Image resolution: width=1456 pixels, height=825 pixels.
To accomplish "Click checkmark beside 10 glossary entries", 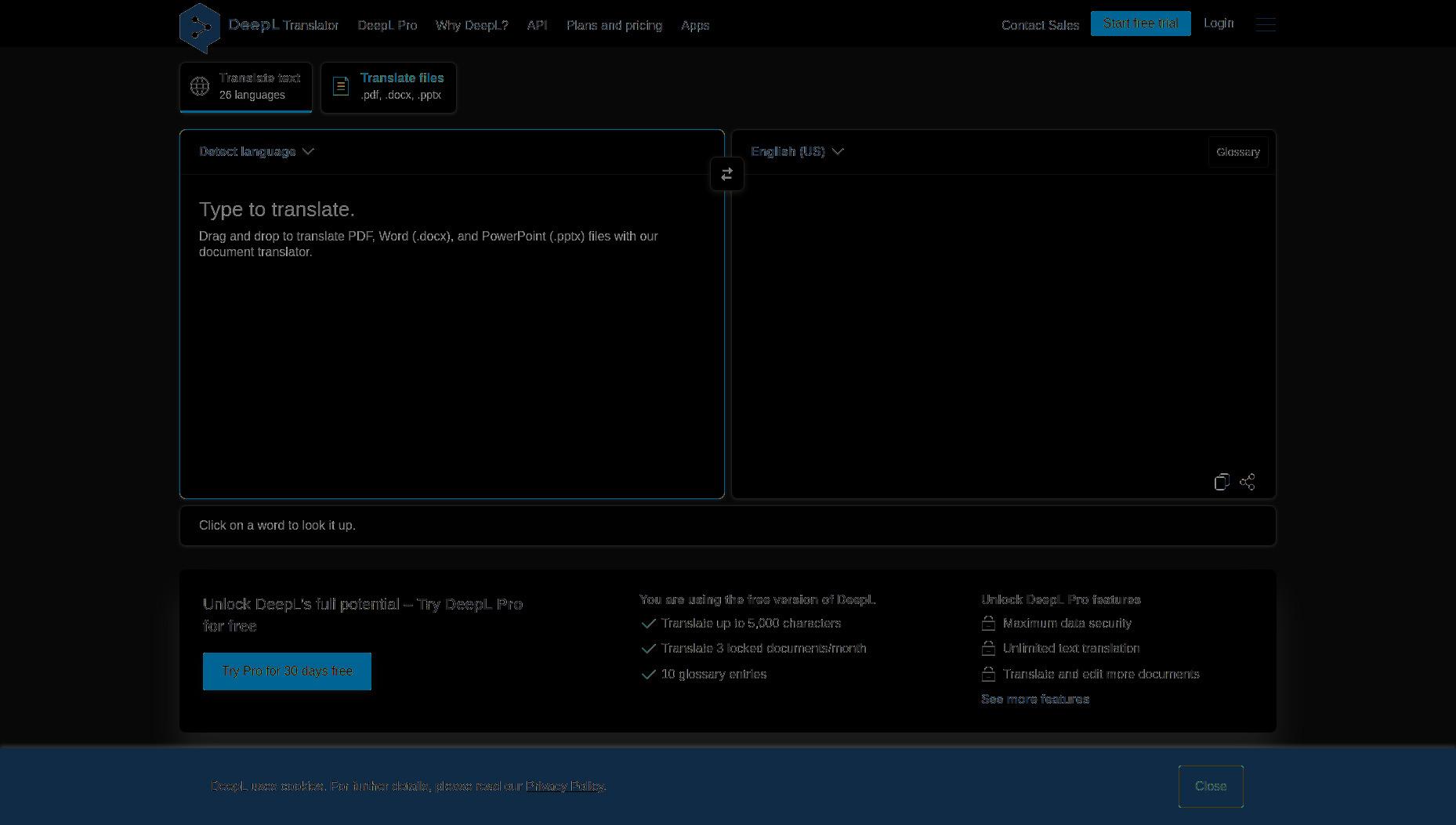I will (648, 675).
